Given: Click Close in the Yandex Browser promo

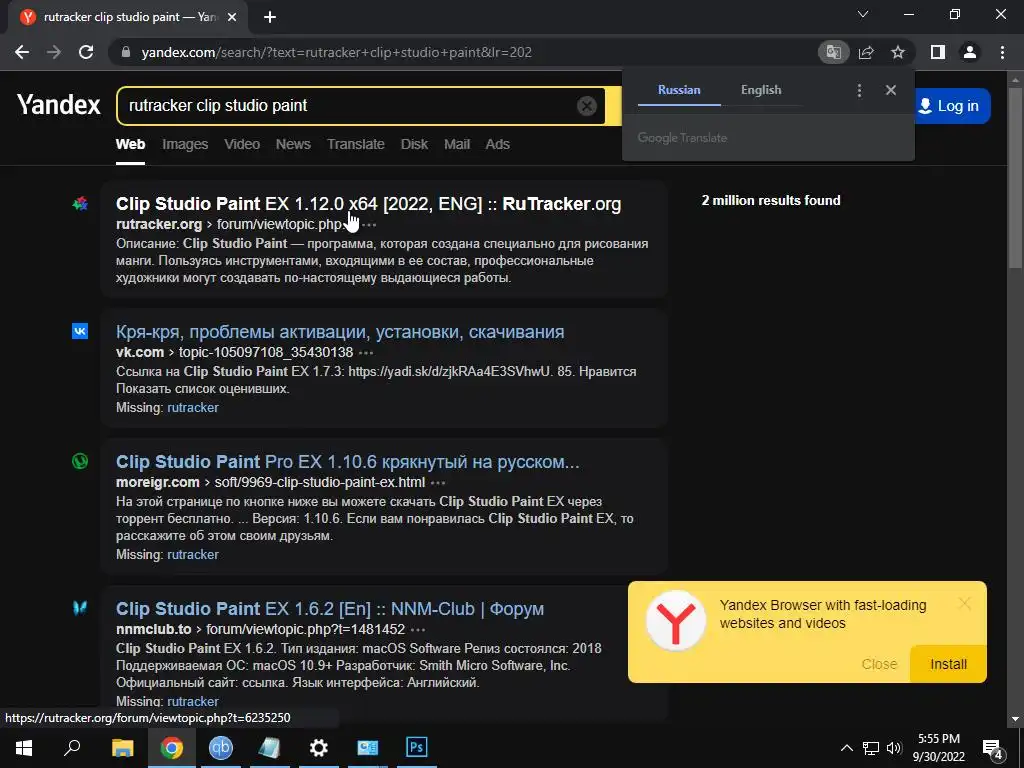Looking at the screenshot, I should click(879, 664).
